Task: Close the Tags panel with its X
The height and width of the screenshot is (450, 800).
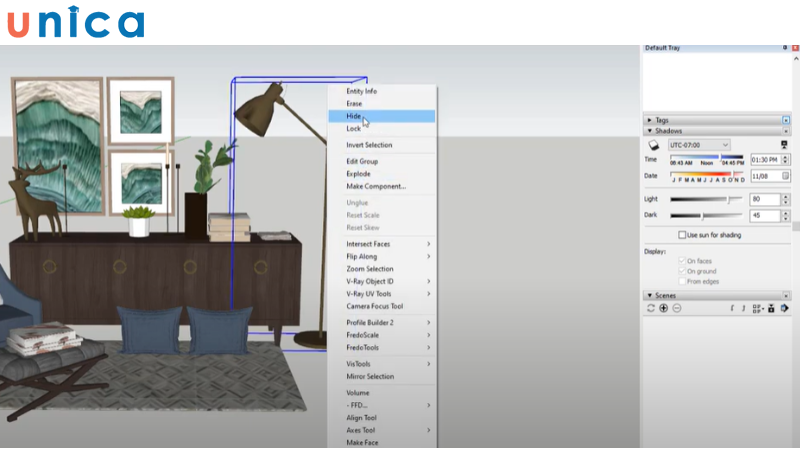Action: (786, 120)
